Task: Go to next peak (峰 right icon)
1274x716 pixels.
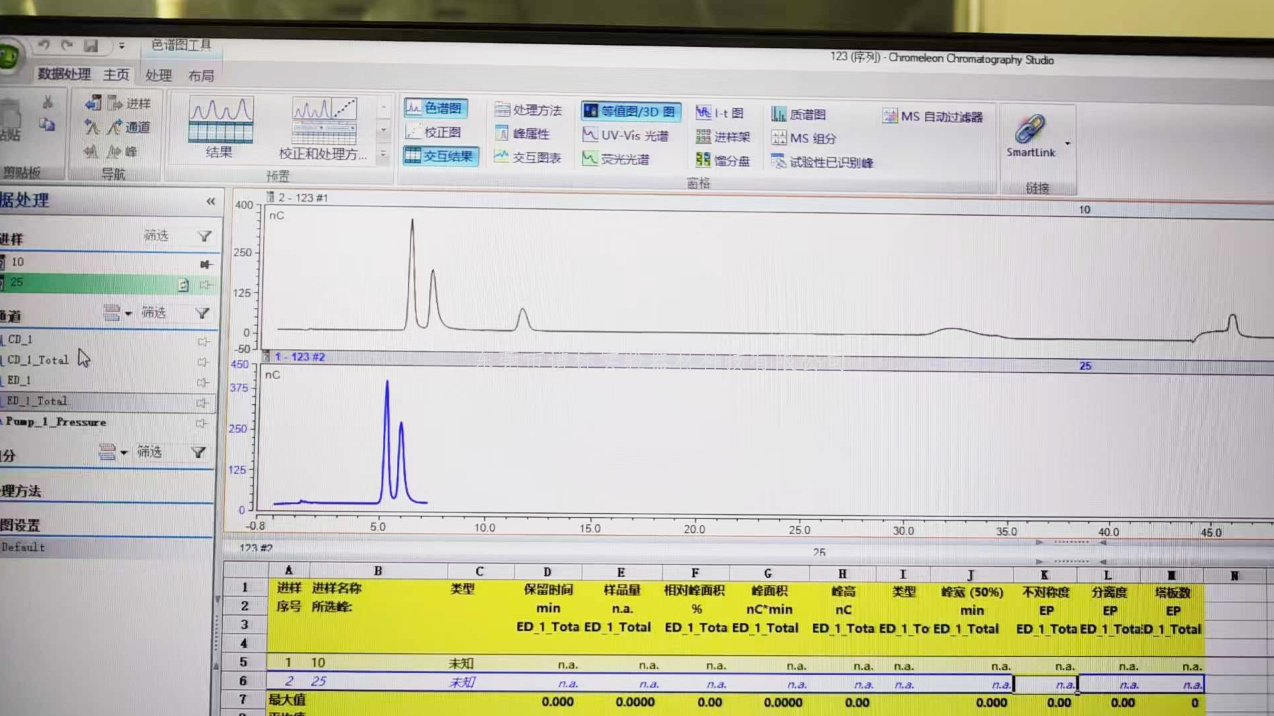Action: [113, 151]
